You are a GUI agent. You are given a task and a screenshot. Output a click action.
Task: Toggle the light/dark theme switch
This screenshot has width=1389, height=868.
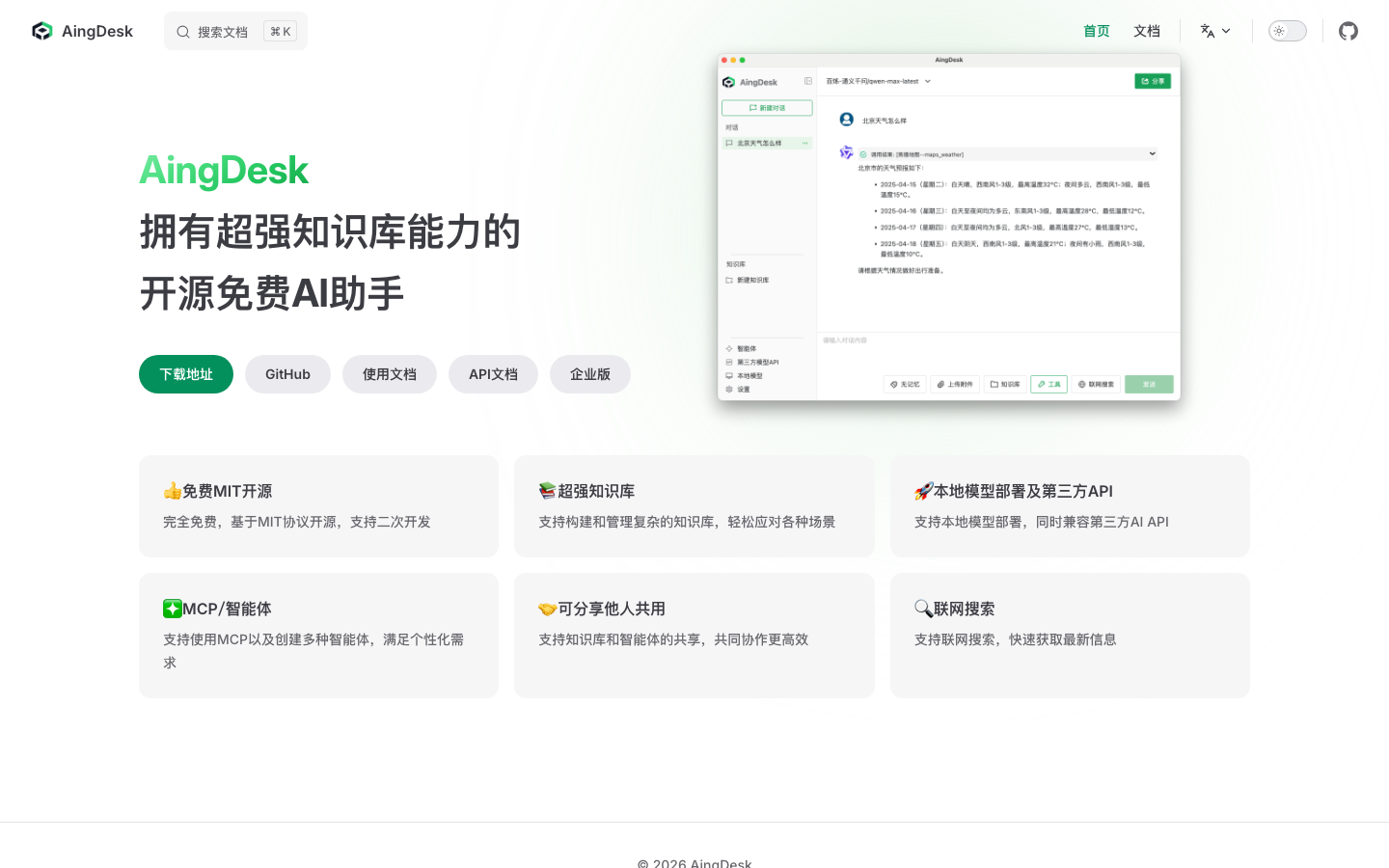pyautogui.click(x=1287, y=31)
